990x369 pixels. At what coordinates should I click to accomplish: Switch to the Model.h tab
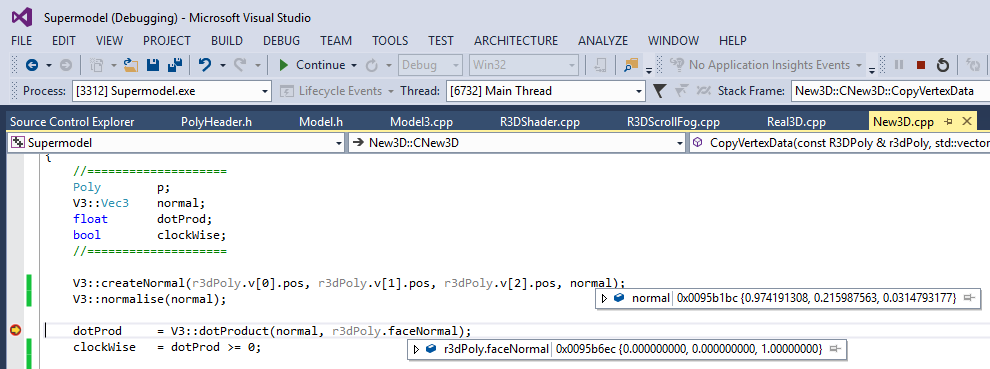click(321, 122)
